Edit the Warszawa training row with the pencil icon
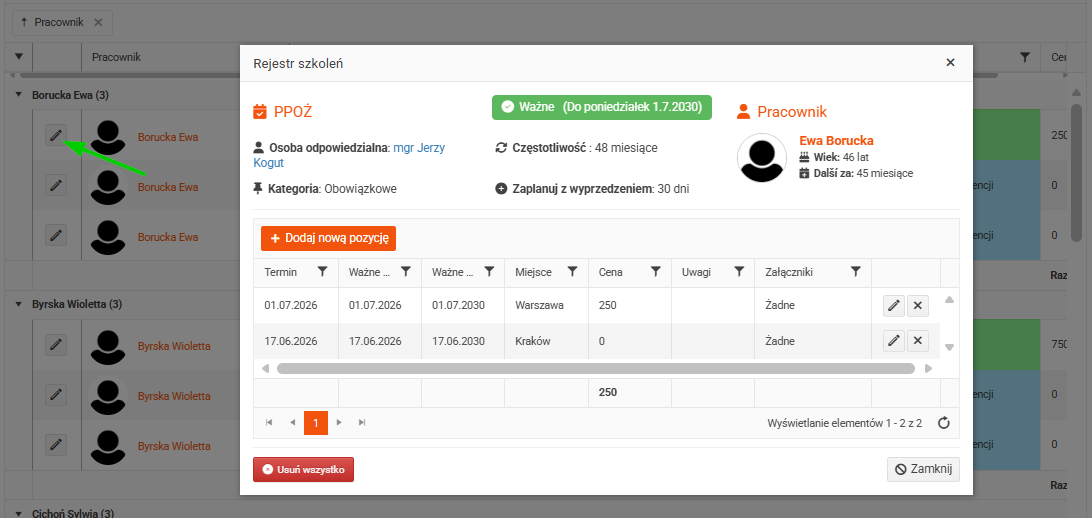 pyautogui.click(x=894, y=306)
